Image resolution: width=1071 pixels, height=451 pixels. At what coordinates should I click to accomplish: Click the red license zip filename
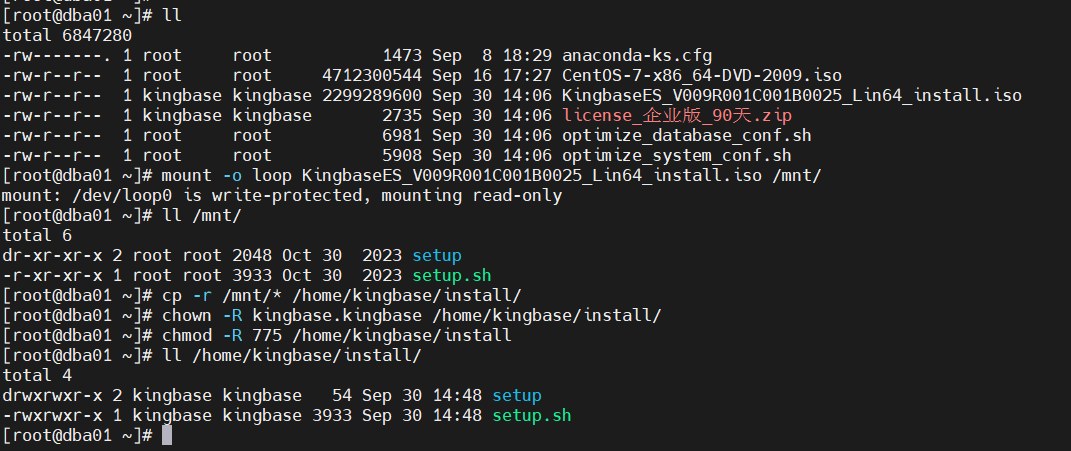(677, 115)
